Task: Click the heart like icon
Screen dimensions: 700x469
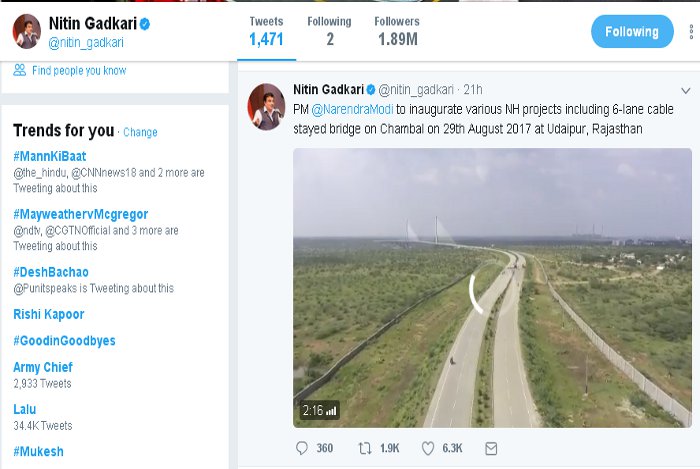Action: 428,448
